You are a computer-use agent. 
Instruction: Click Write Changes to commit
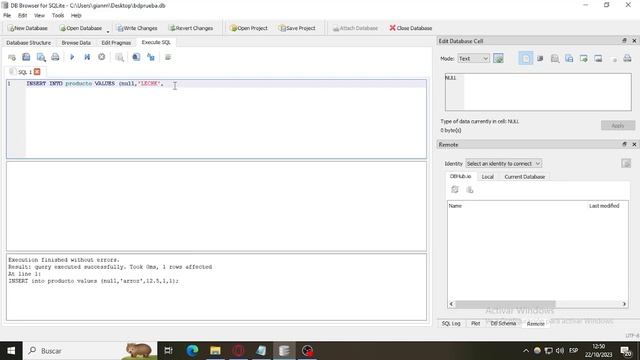[137, 28]
